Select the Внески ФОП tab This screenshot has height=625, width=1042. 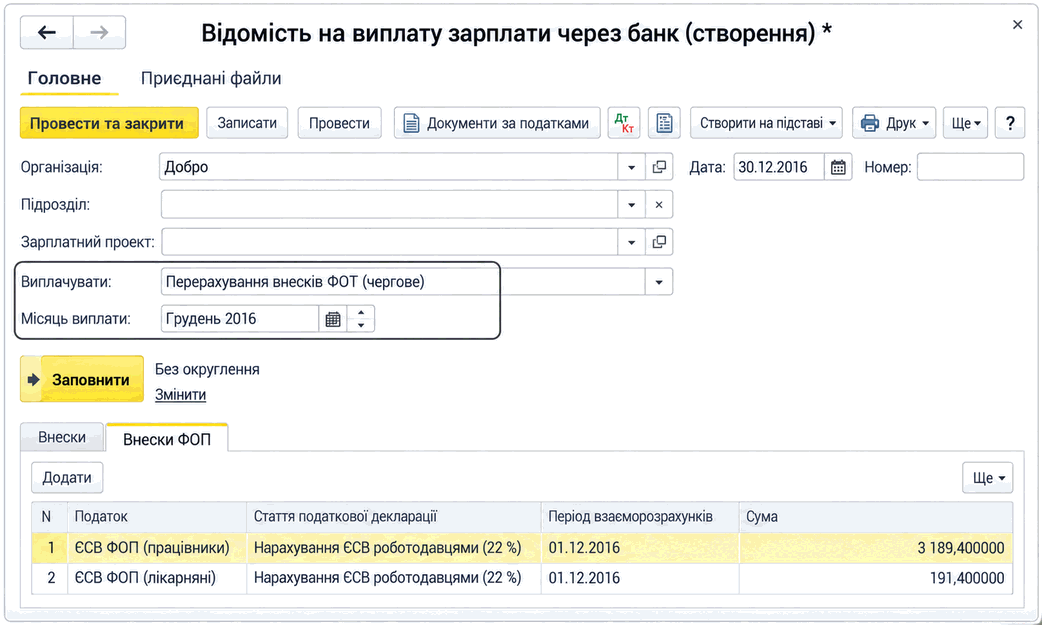[x=167, y=439]
